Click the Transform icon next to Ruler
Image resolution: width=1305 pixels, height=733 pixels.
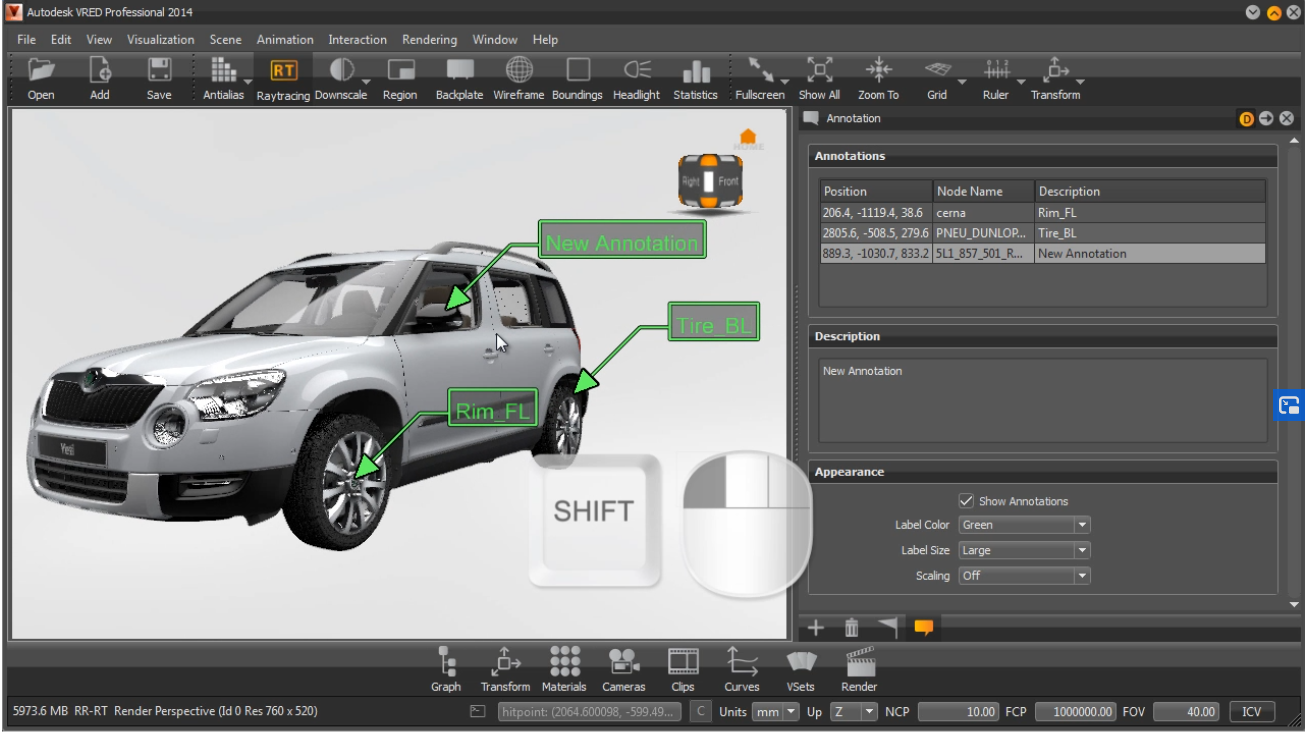1056,70
